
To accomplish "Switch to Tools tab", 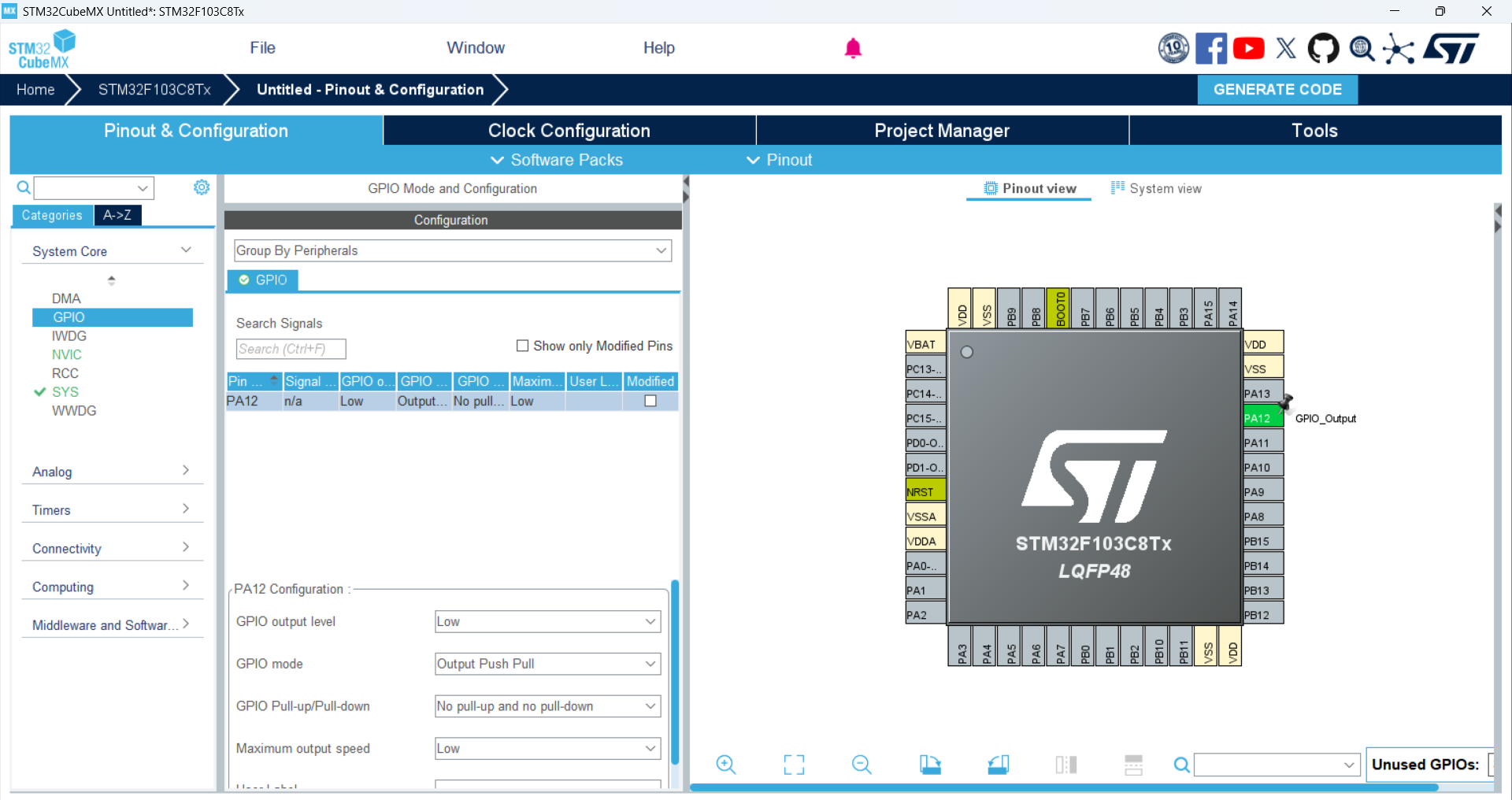I will (x=1314, y=131).
